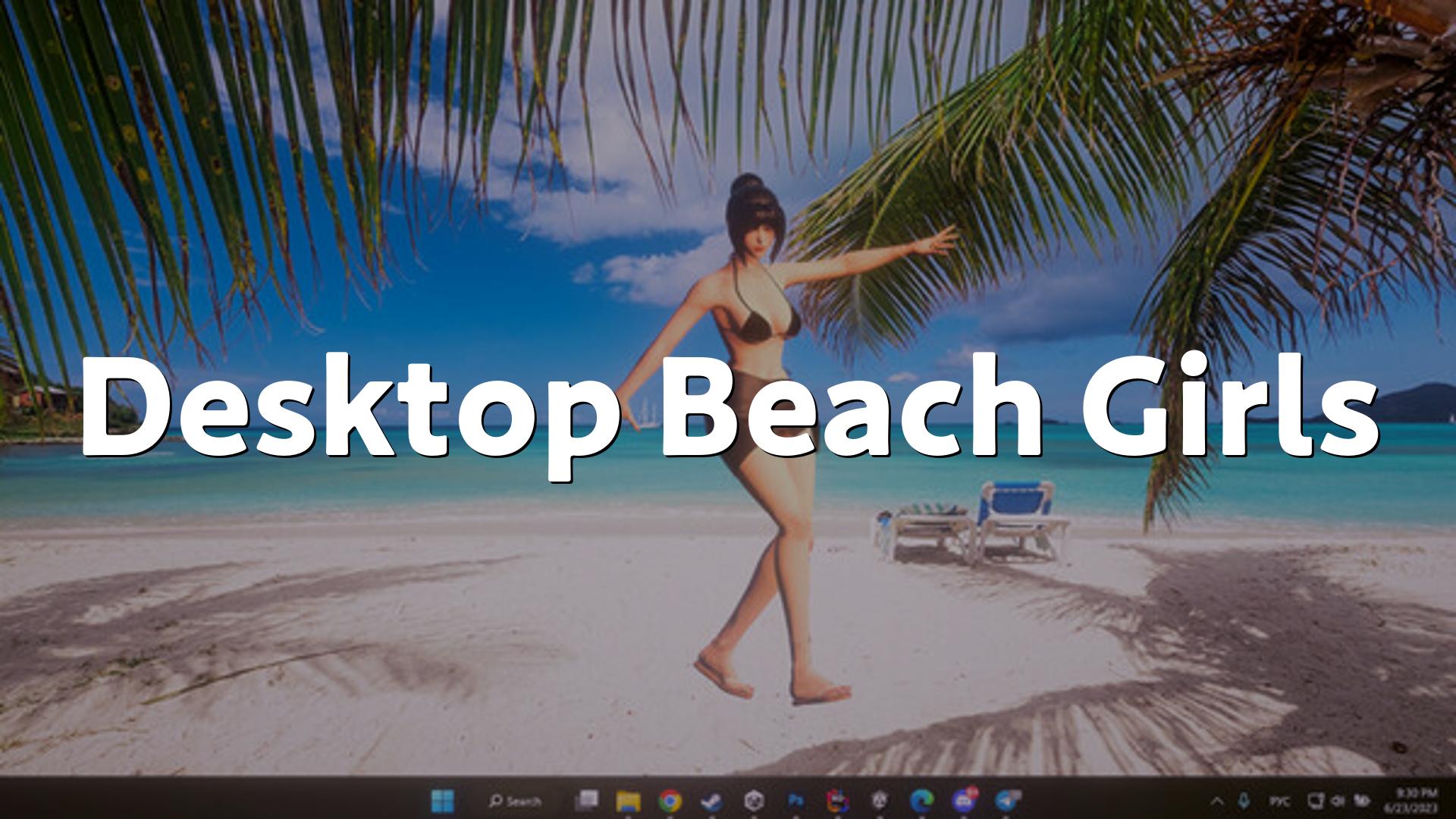Screen dimensions: 1456x819
Task: Open Steam from the taskbar
Action: point(711,800)
